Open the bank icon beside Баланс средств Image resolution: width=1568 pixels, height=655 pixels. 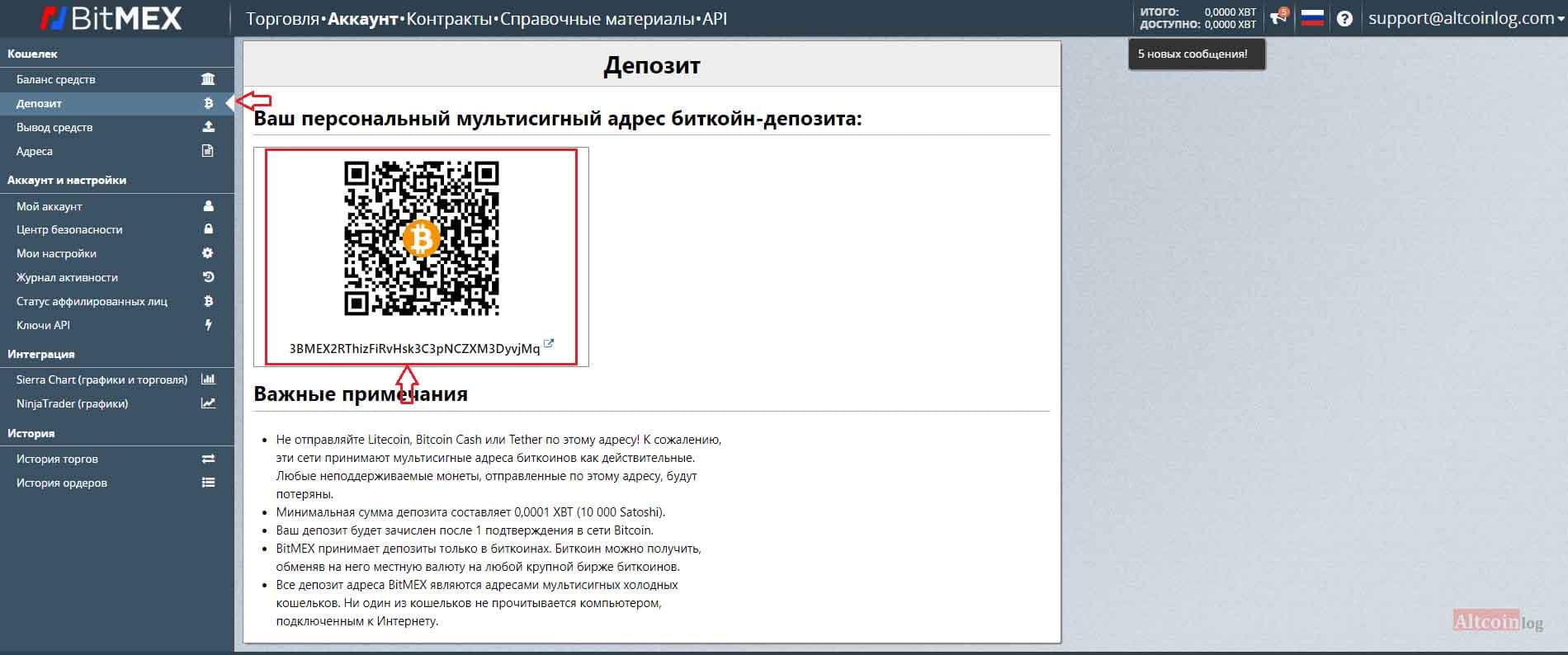point(208,79)
